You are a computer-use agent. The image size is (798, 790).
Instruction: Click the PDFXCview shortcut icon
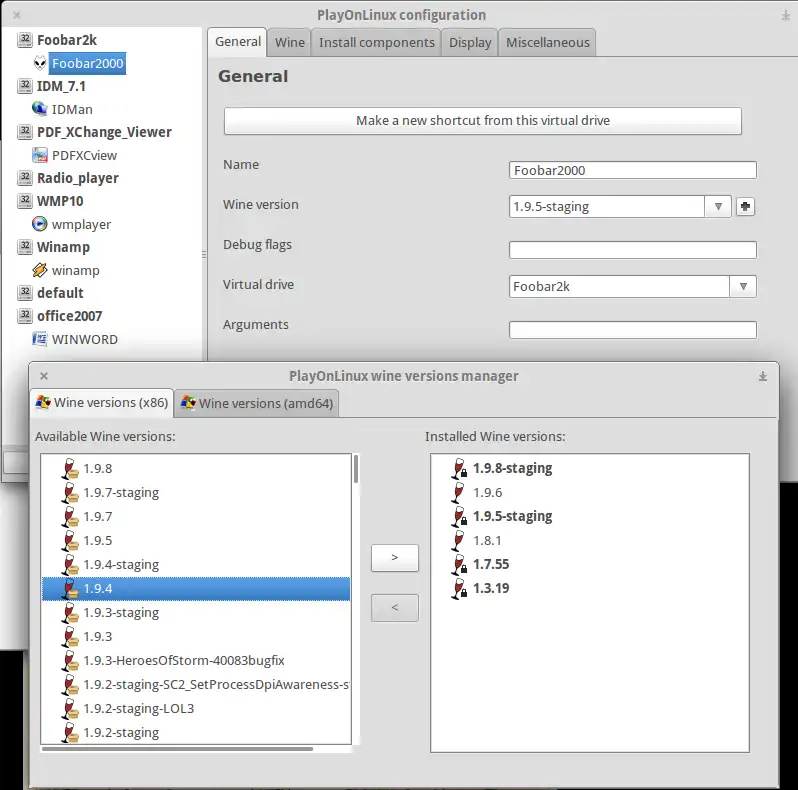point(40,155)
